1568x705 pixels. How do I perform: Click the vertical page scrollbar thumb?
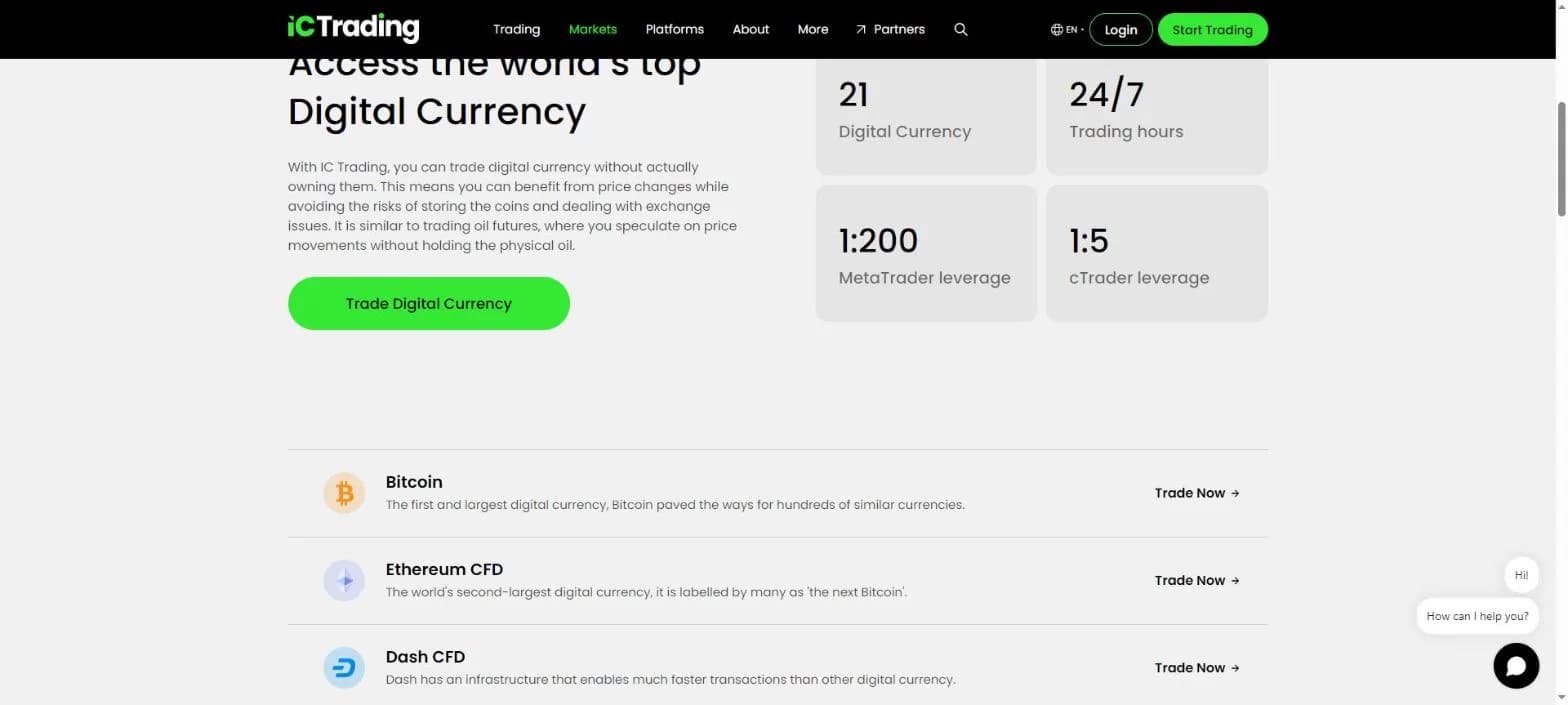[1561, 158]
